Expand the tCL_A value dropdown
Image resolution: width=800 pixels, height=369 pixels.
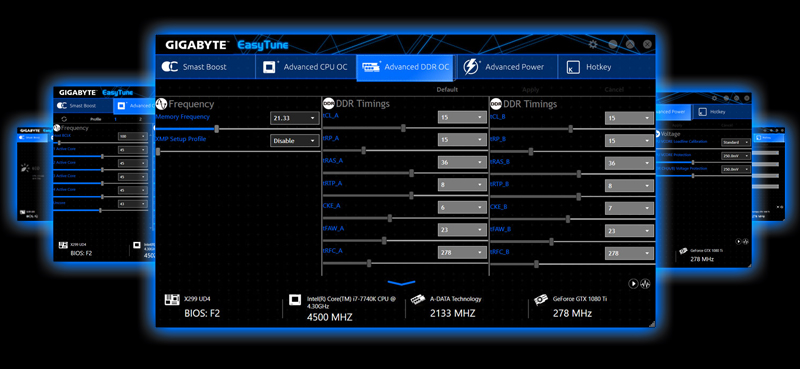pos(462,117)
